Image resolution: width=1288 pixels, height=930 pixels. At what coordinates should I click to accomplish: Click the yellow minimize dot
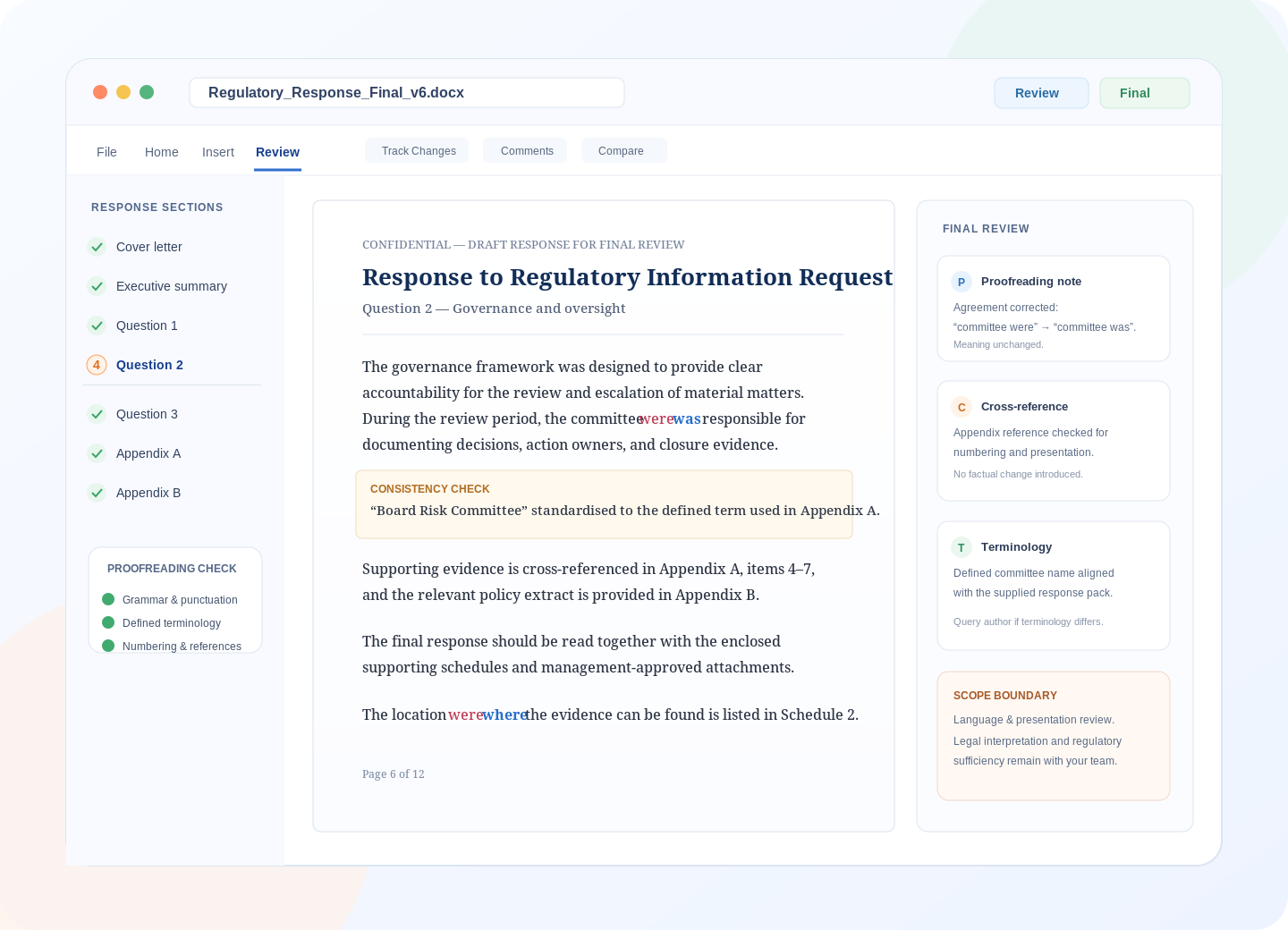123,92
